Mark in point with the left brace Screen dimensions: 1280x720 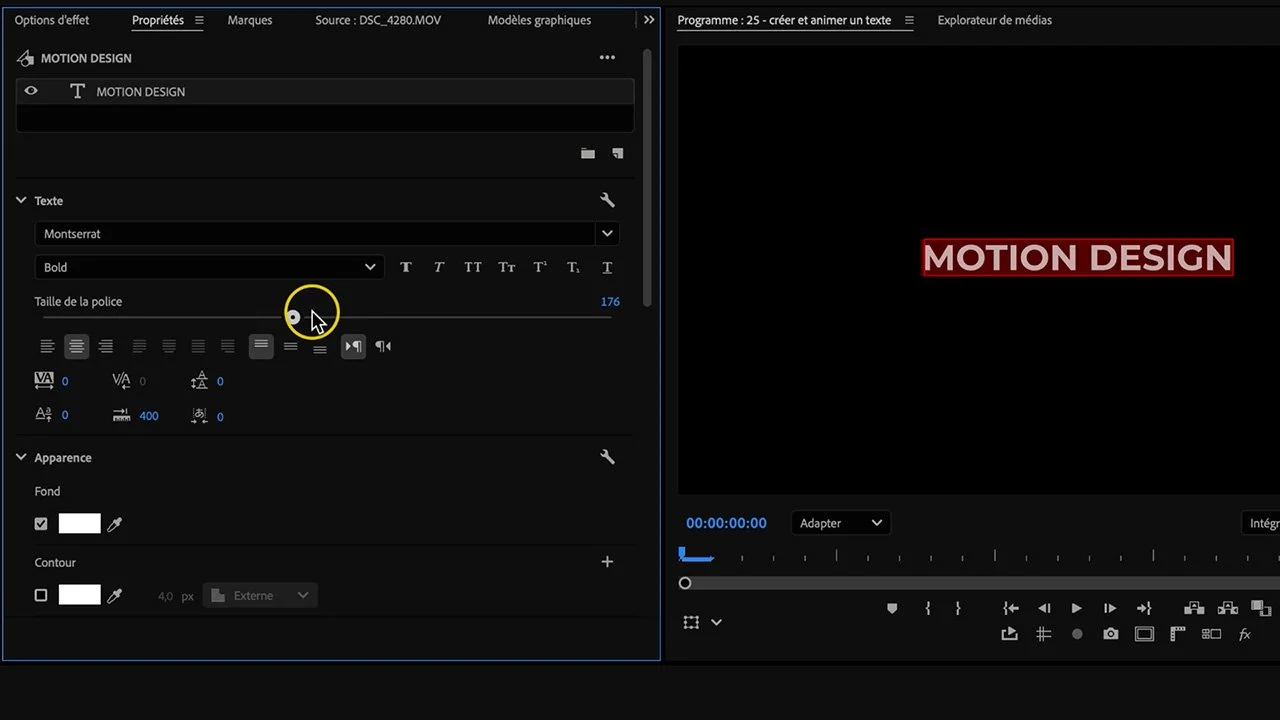coord(928,608)
